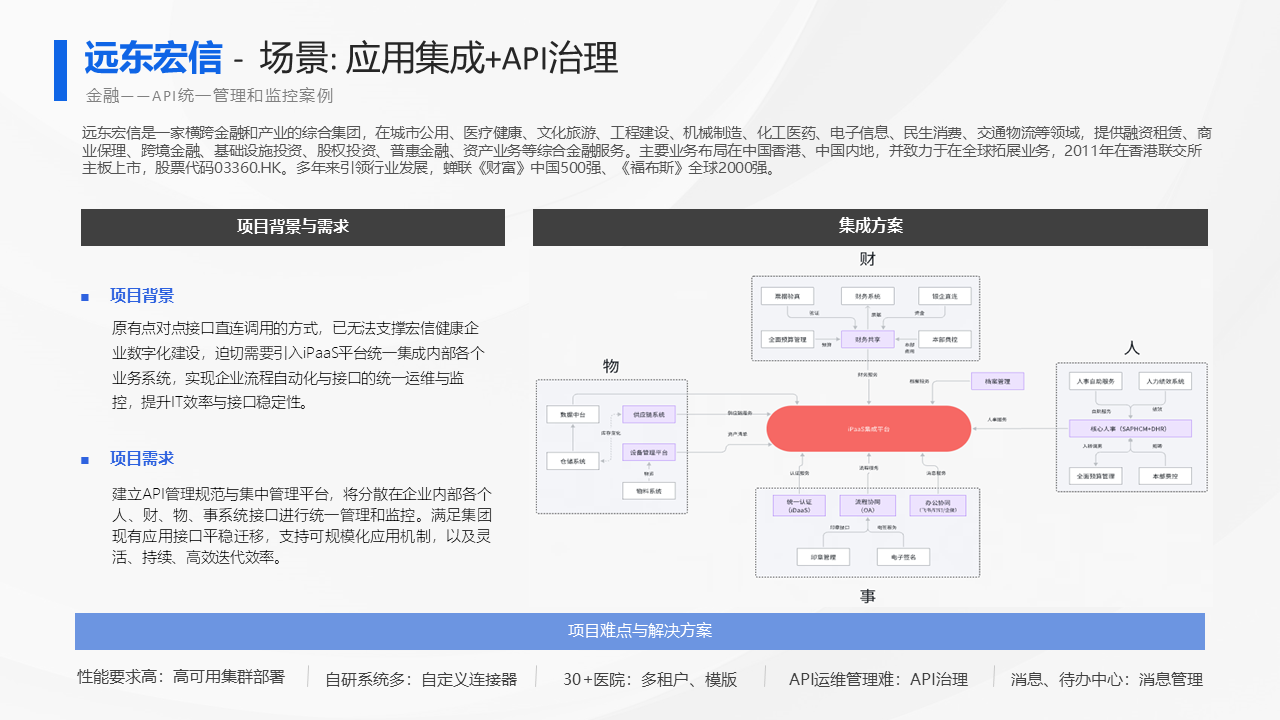The height and width of the screenshot is (720, 1280).
Task: Click the text API运维管理难：API治理
Action: click(878, 679)
